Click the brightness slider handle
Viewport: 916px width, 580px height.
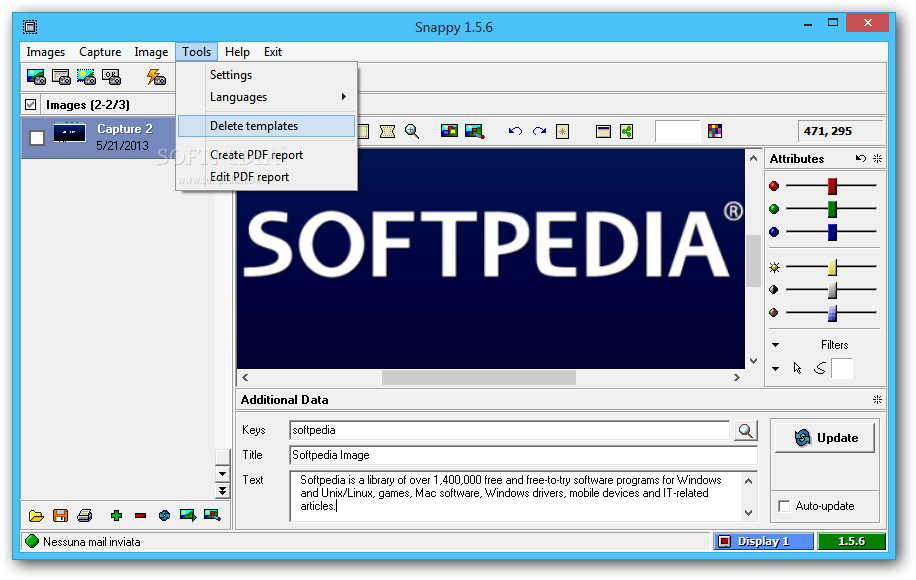(832, 268)
